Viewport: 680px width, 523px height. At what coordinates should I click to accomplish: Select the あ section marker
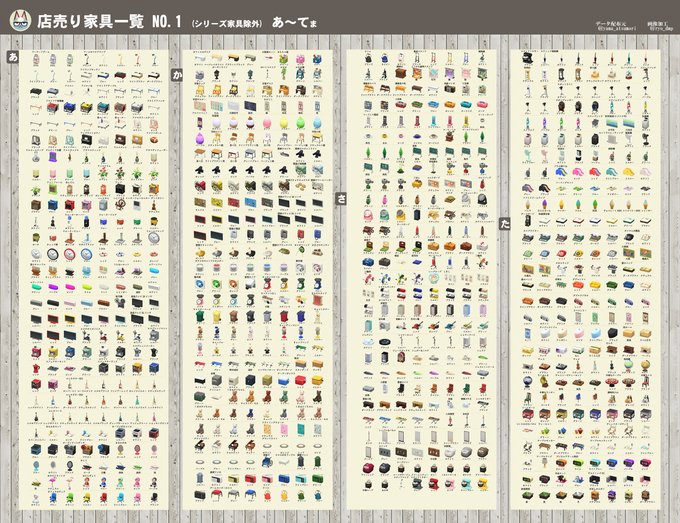point(13,56)
